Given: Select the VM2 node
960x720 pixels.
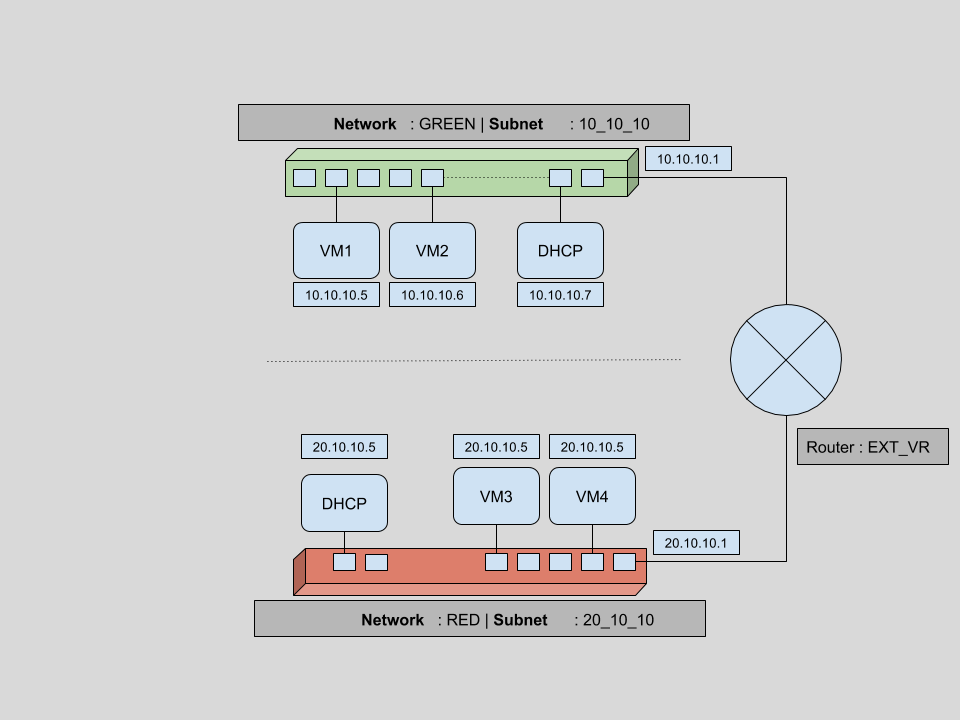Looking at the screenshot, I should point(432,250).
